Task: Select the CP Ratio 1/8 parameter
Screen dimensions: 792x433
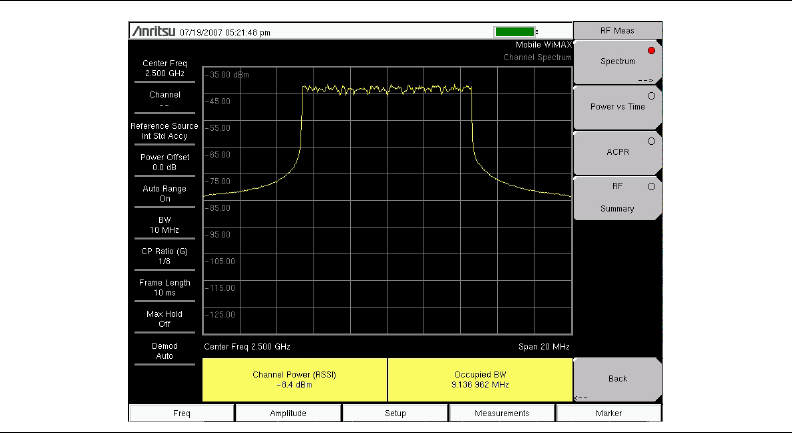Action: coord(164,255)
